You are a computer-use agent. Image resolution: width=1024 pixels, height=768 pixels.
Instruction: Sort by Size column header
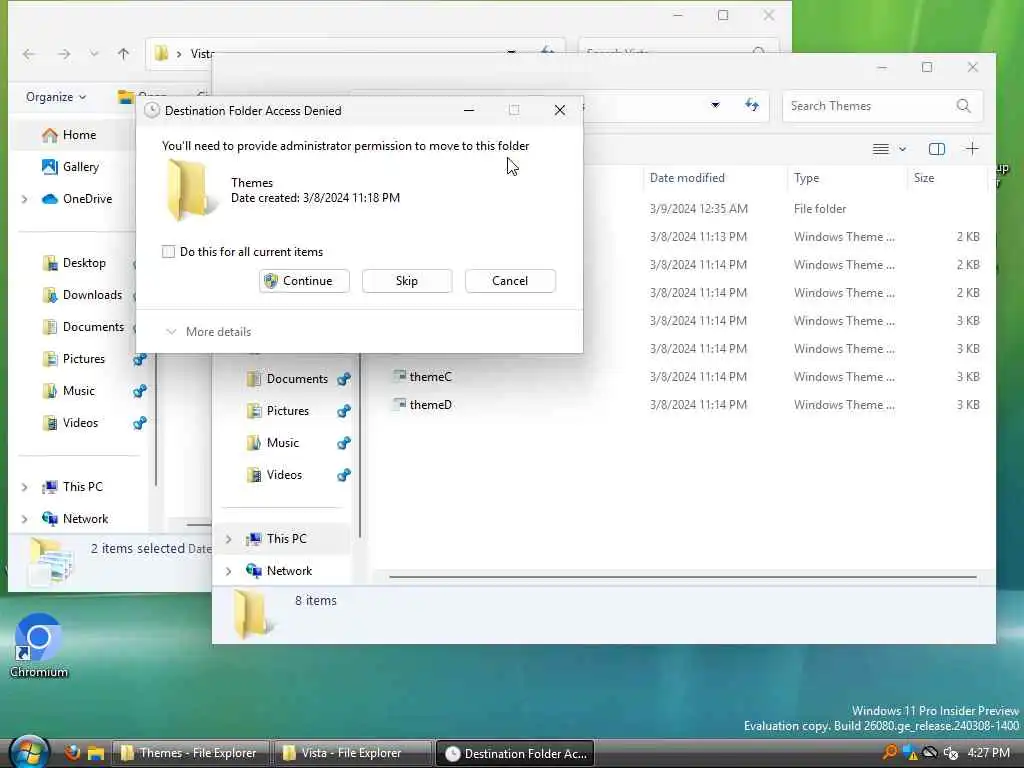(x=923, y=178)
